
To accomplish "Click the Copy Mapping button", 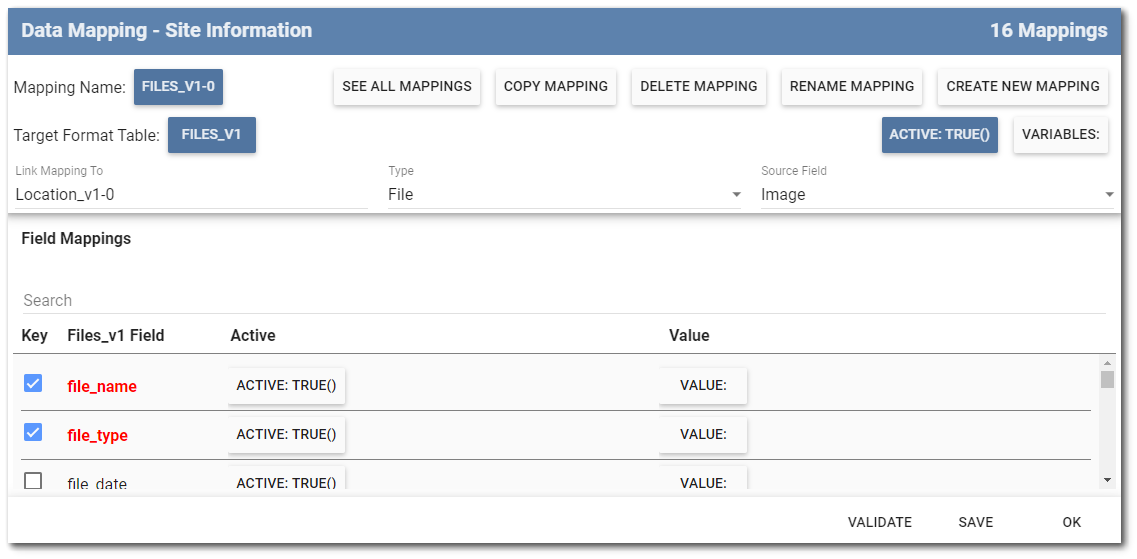I will 555,87.
